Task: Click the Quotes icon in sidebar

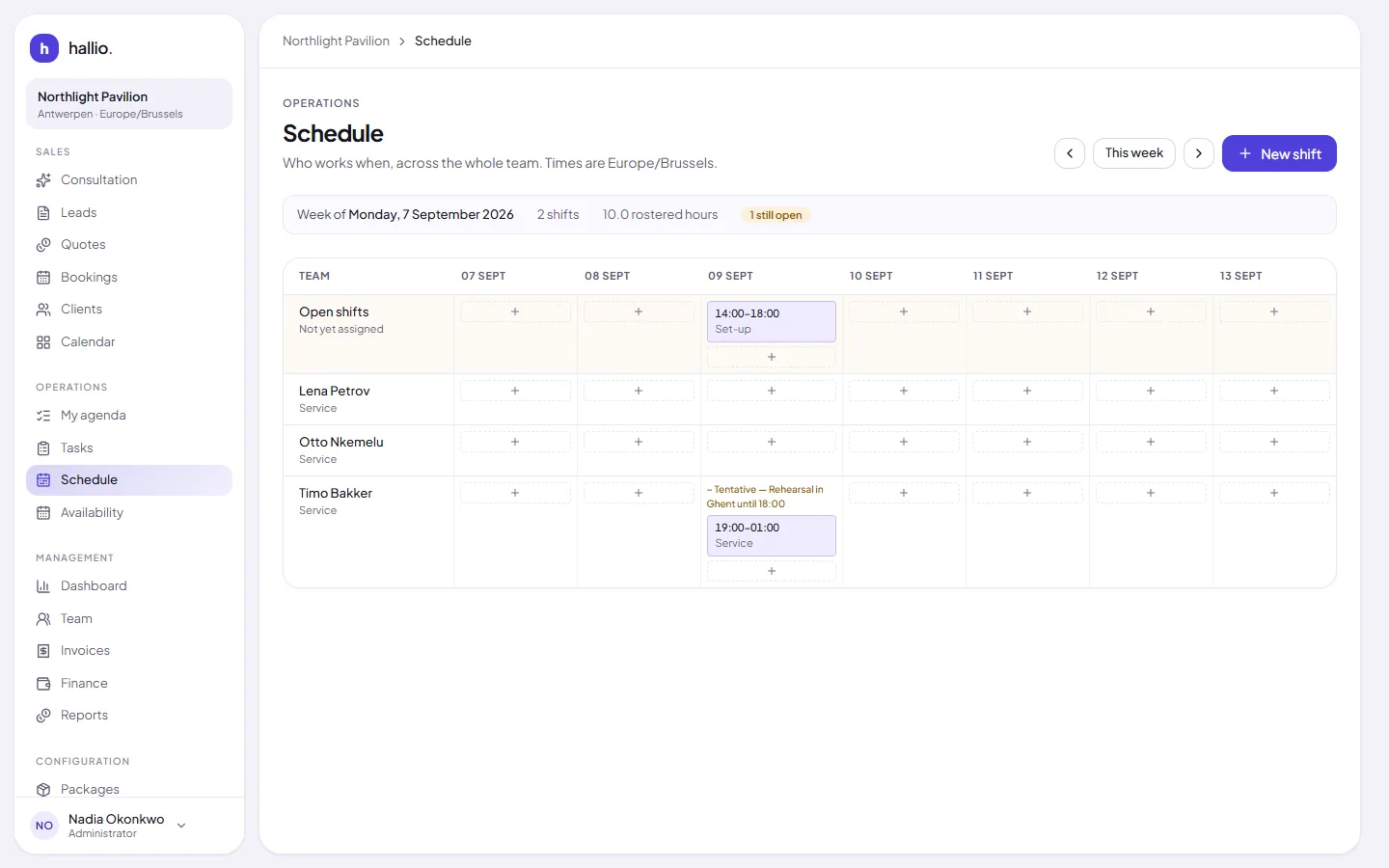Action: point(43,245)
